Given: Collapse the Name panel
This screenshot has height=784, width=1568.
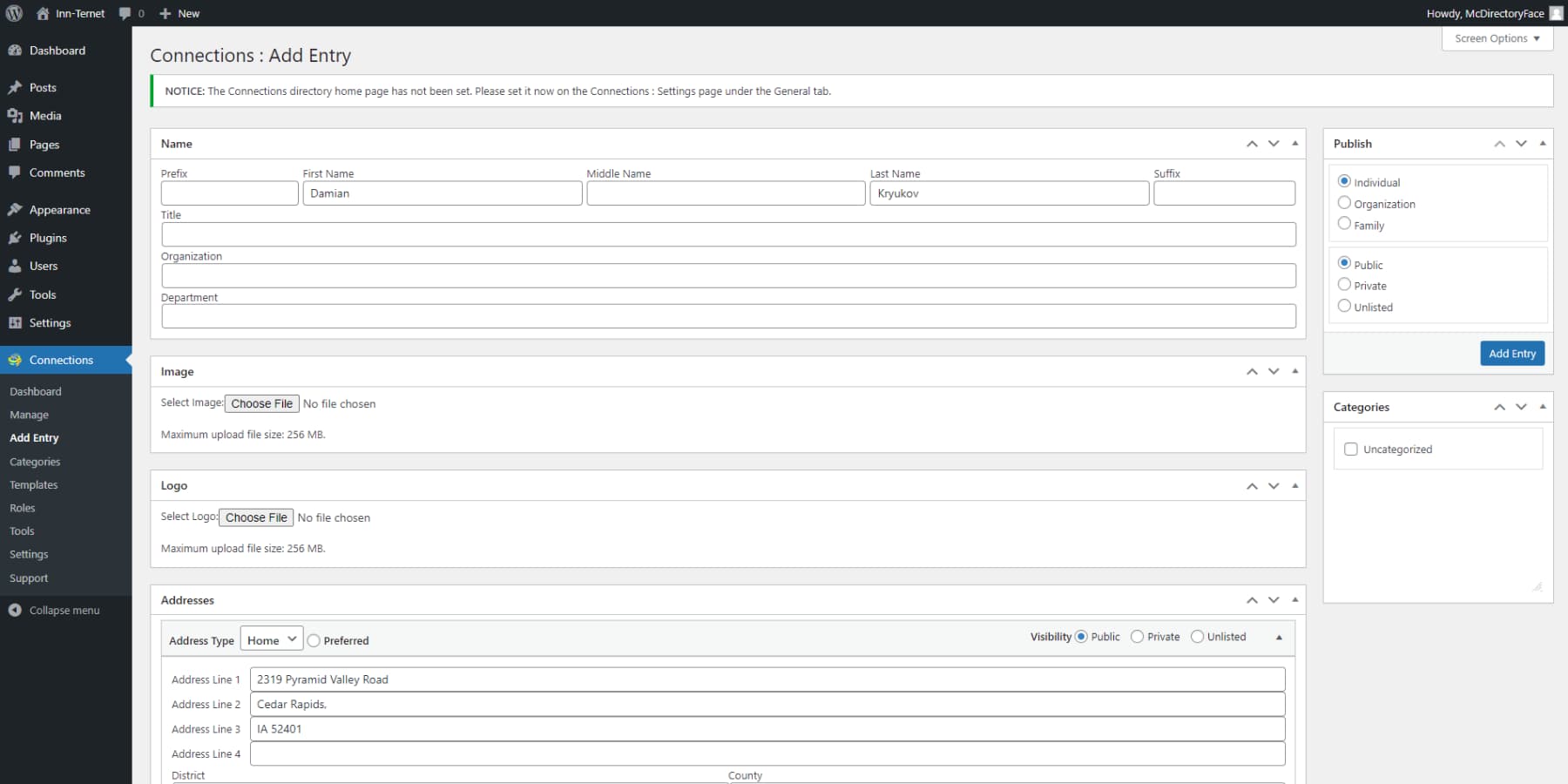Looking at the screenshot, I should click(1294, 144).
